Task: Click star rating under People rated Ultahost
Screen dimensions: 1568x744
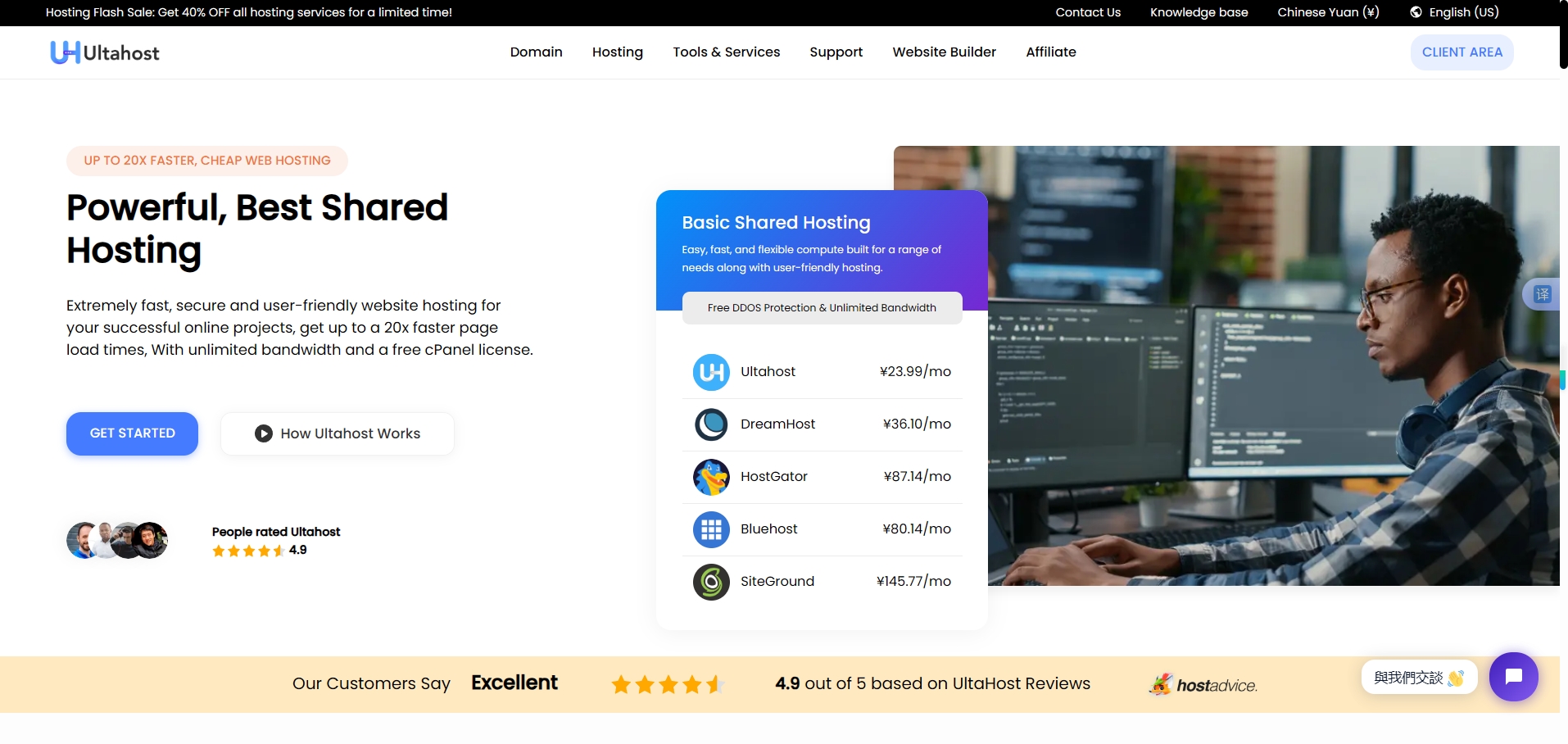Action: pyautogui.click(x=248, y=551)
